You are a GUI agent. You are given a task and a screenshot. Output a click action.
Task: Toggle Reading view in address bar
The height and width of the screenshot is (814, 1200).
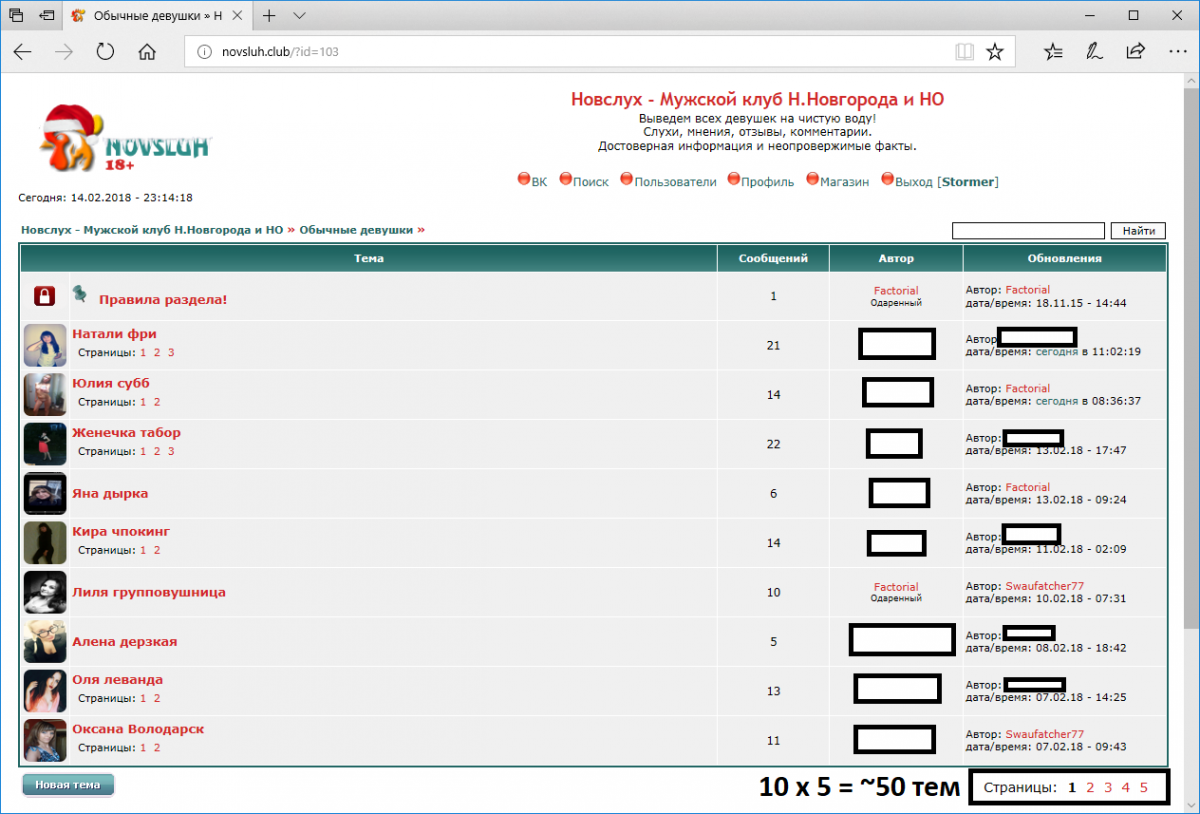pos(963,52)
